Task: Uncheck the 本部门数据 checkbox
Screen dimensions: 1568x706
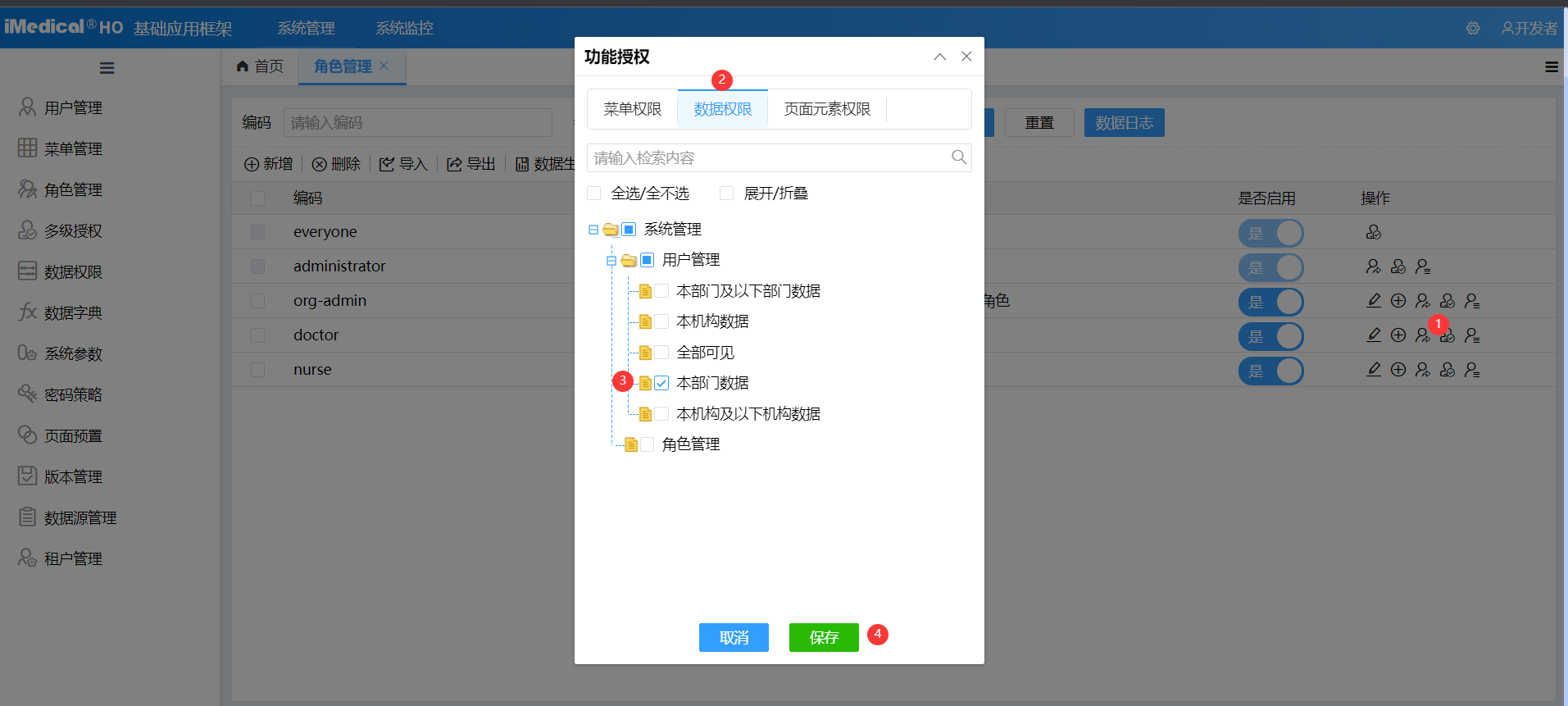Action: pyautogui.click(x=661, y=383)
